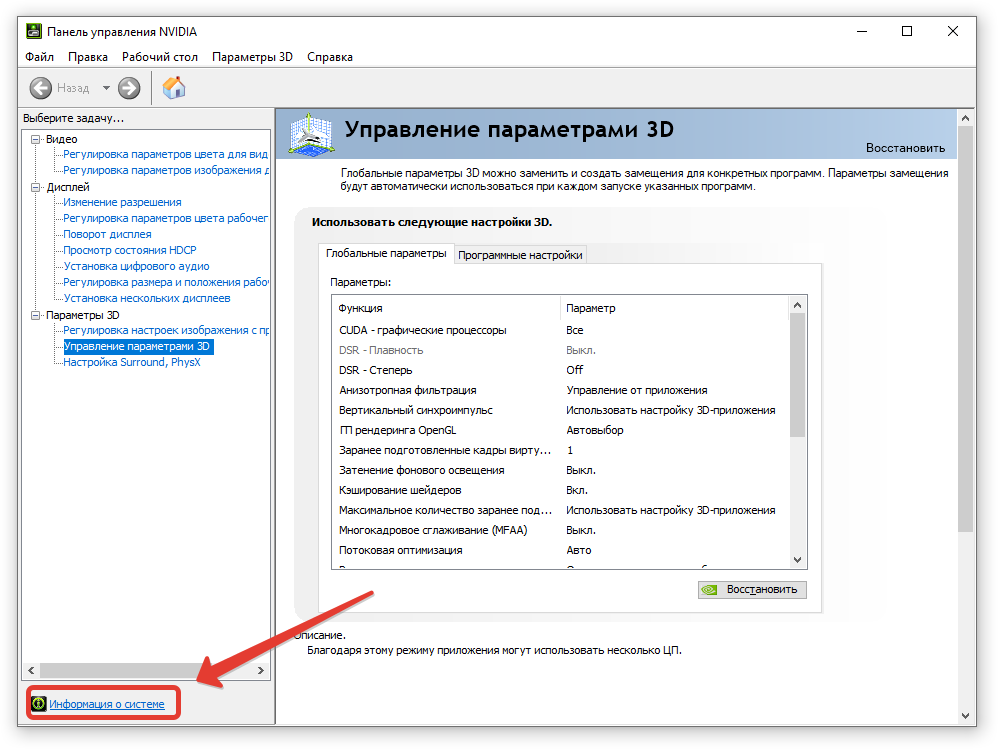
Task: Select the DSR - Степерь row
Action: pos(561,370)
